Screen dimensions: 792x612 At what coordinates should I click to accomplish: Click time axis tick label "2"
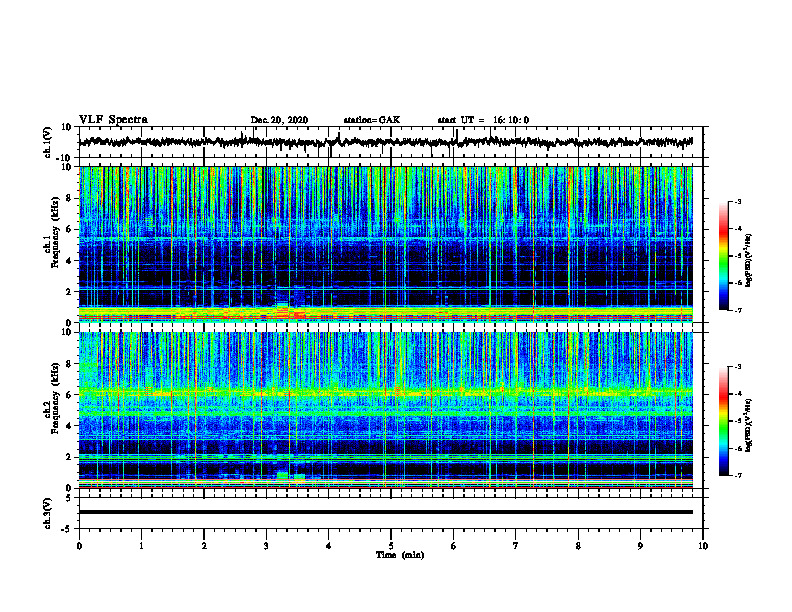tap(204, 546)
